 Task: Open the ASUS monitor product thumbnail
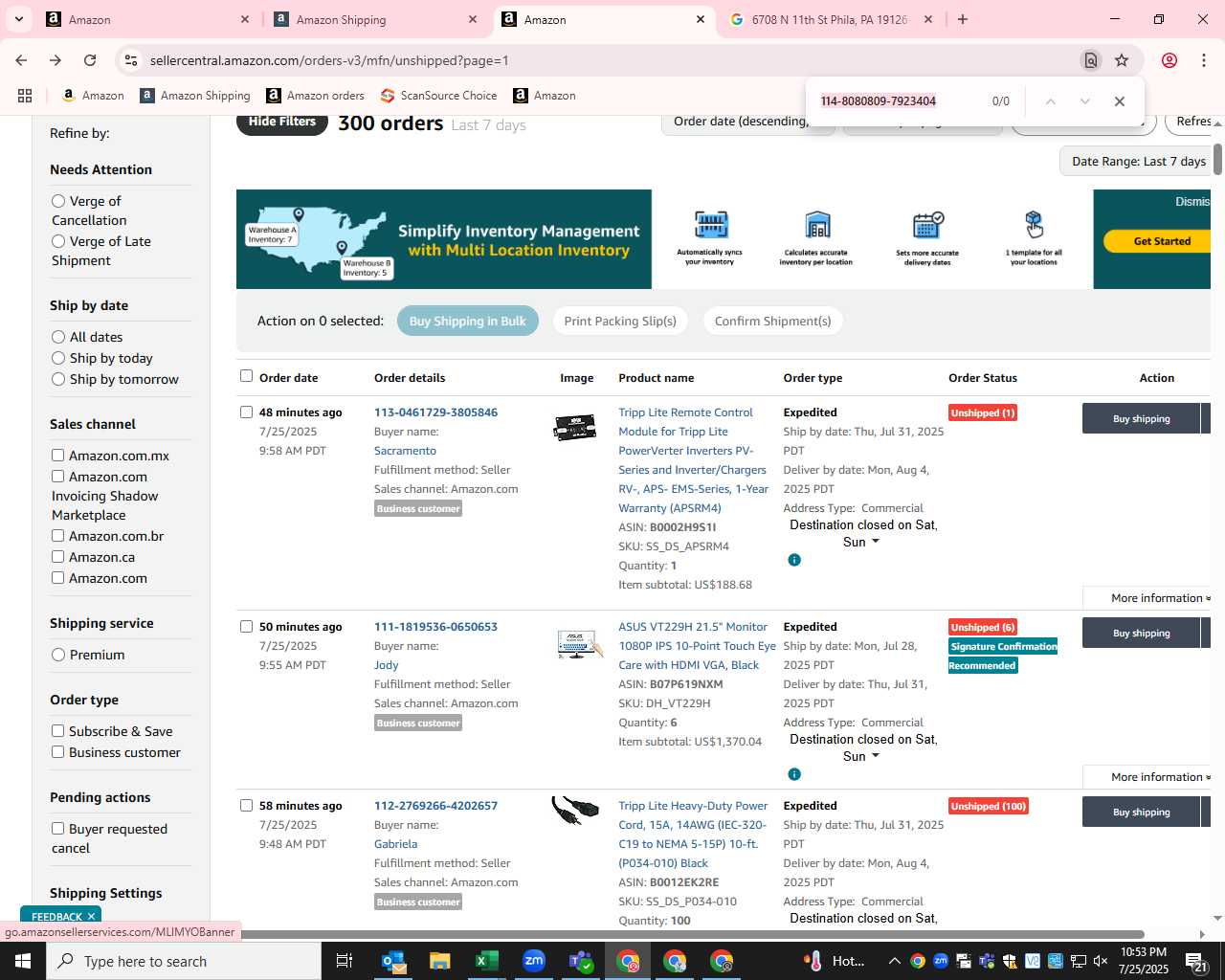(x=580, y=644)
